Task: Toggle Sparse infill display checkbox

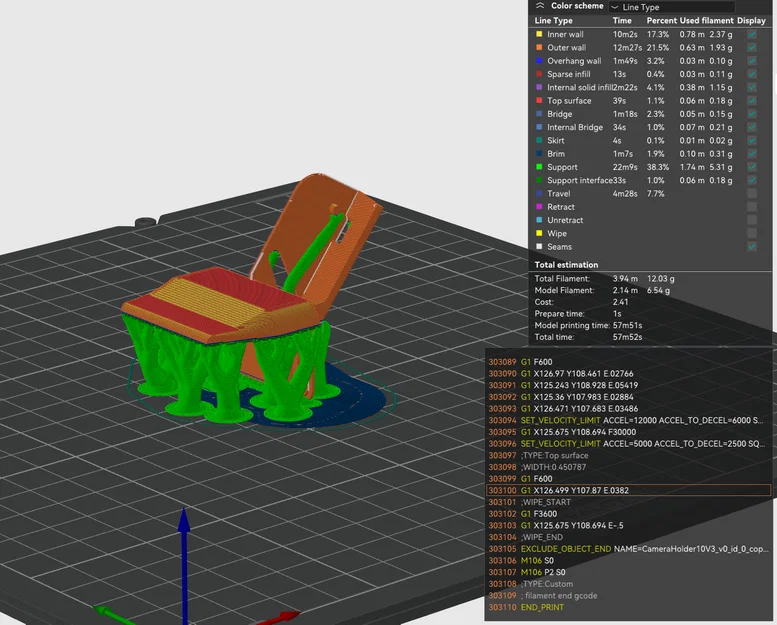Action: [752, 74]
